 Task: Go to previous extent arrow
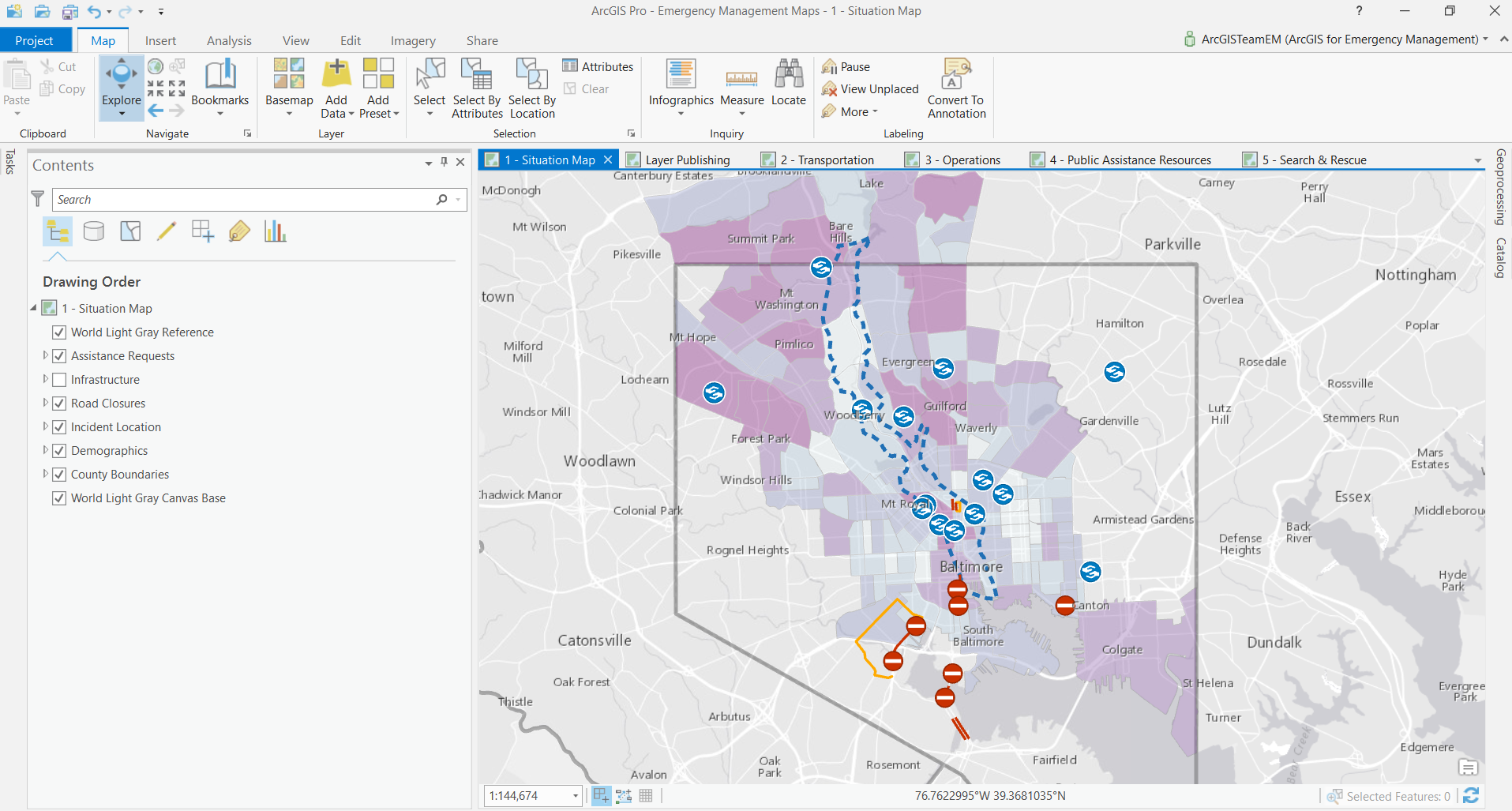(x=156, y=111)
